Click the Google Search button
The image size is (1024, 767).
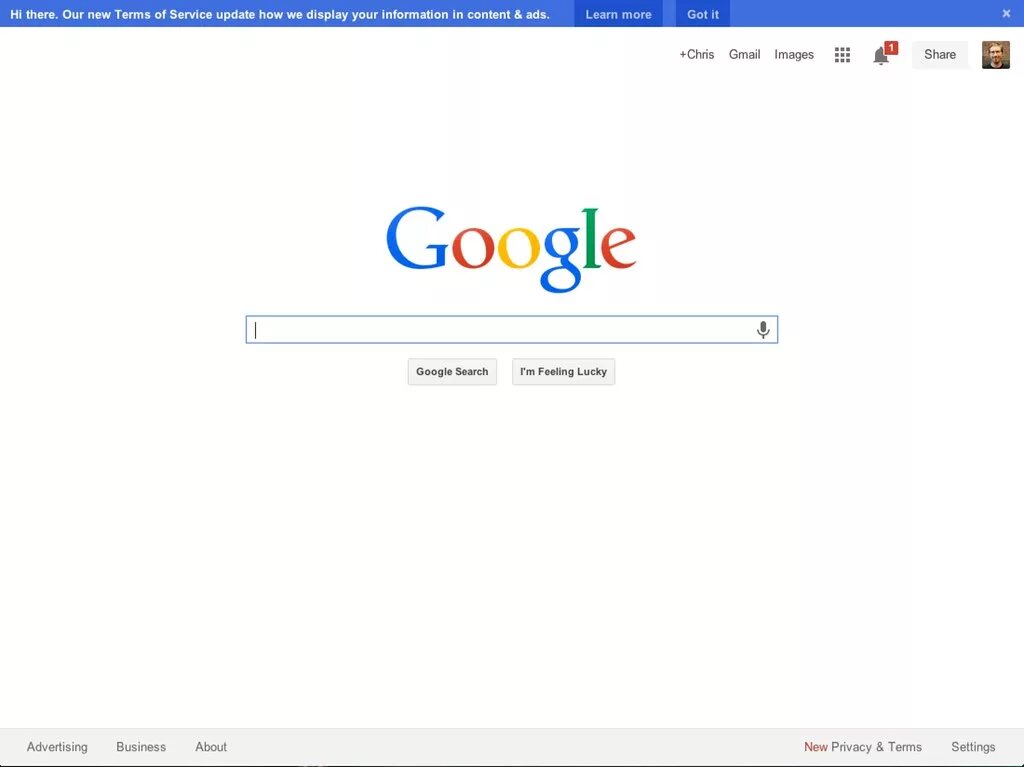[452, 372]
